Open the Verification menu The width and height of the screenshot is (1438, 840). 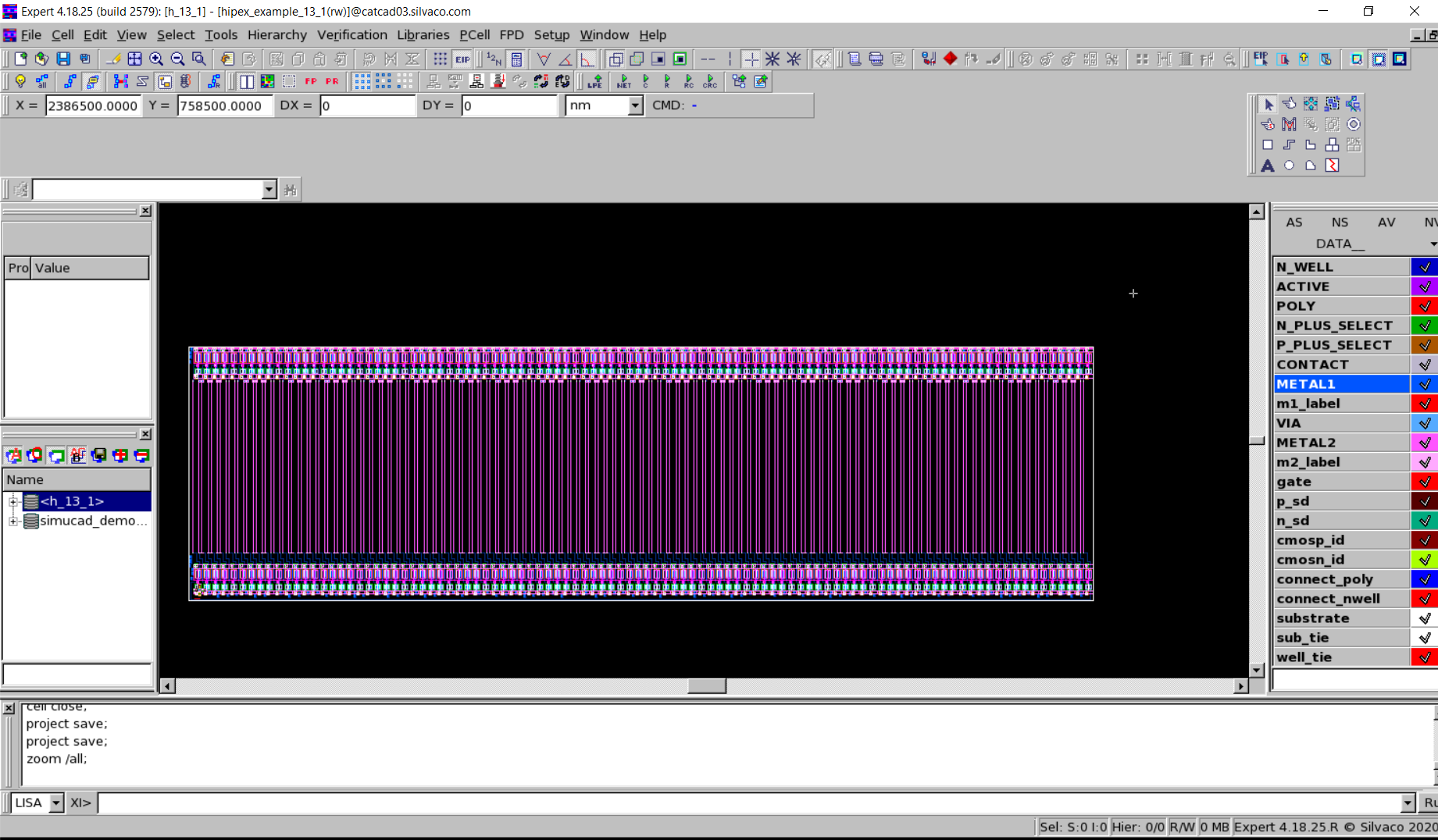(x=351, y=35)
